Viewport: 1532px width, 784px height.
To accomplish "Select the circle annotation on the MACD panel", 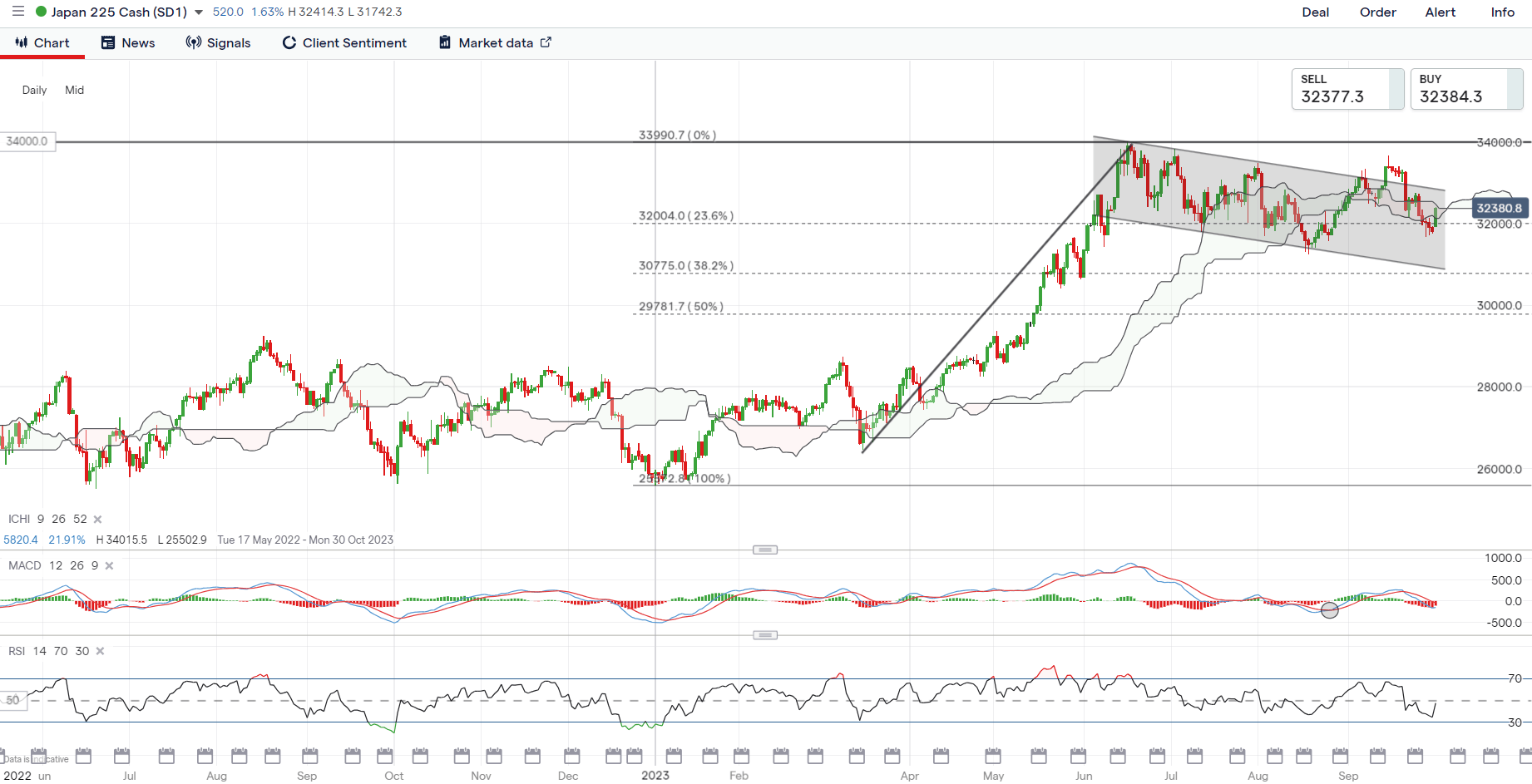I will click(x=1330, y=610).
